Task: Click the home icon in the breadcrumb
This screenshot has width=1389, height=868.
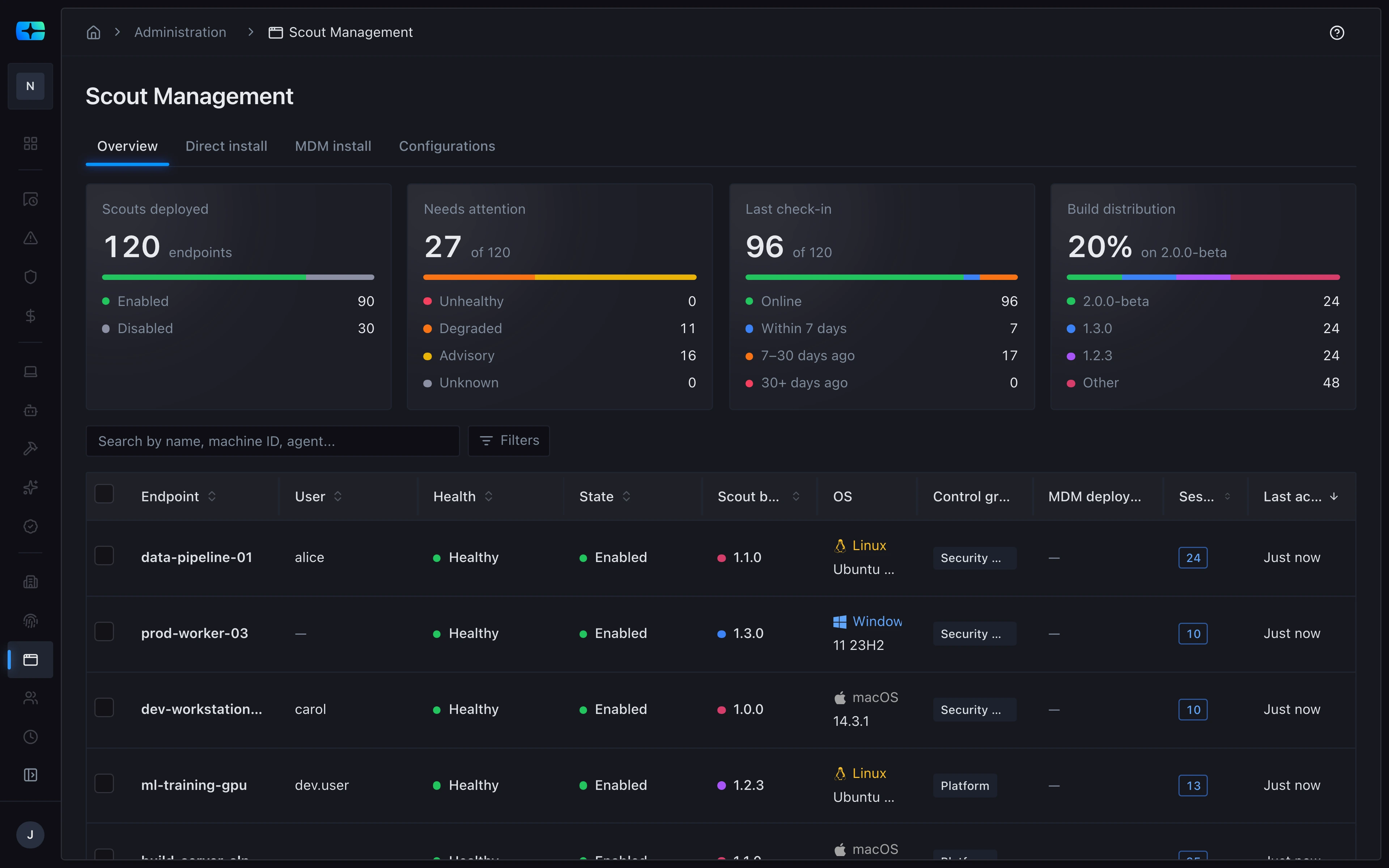Action: (94, 32)
